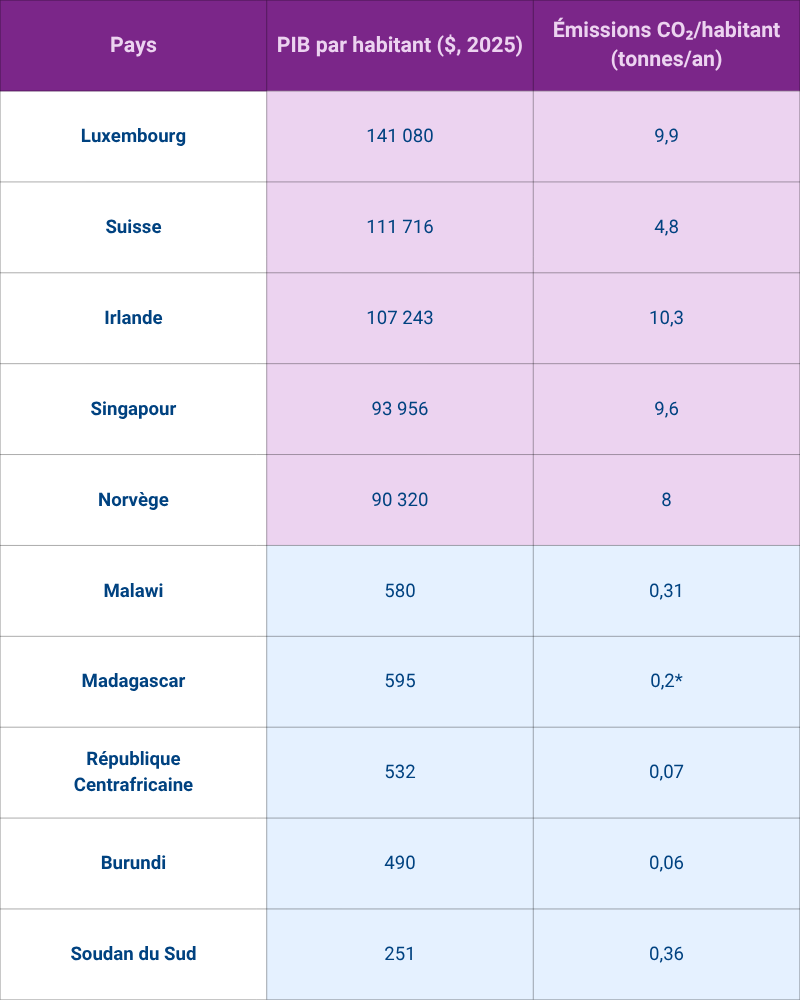This screenshot has width=800, height=1000.
Task: Select the Malawi country cell
Action: click(133, 591)
